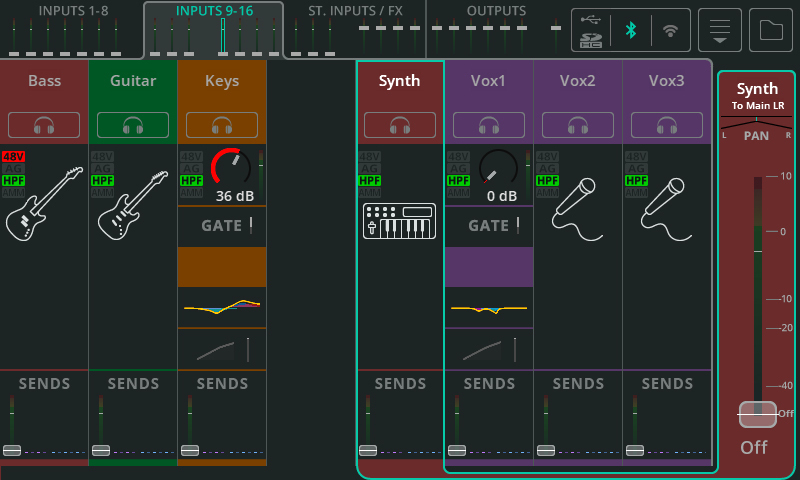Open Keys GATE section
The image size is (800, 480).
pyautogui.click(x=222, y=226)
